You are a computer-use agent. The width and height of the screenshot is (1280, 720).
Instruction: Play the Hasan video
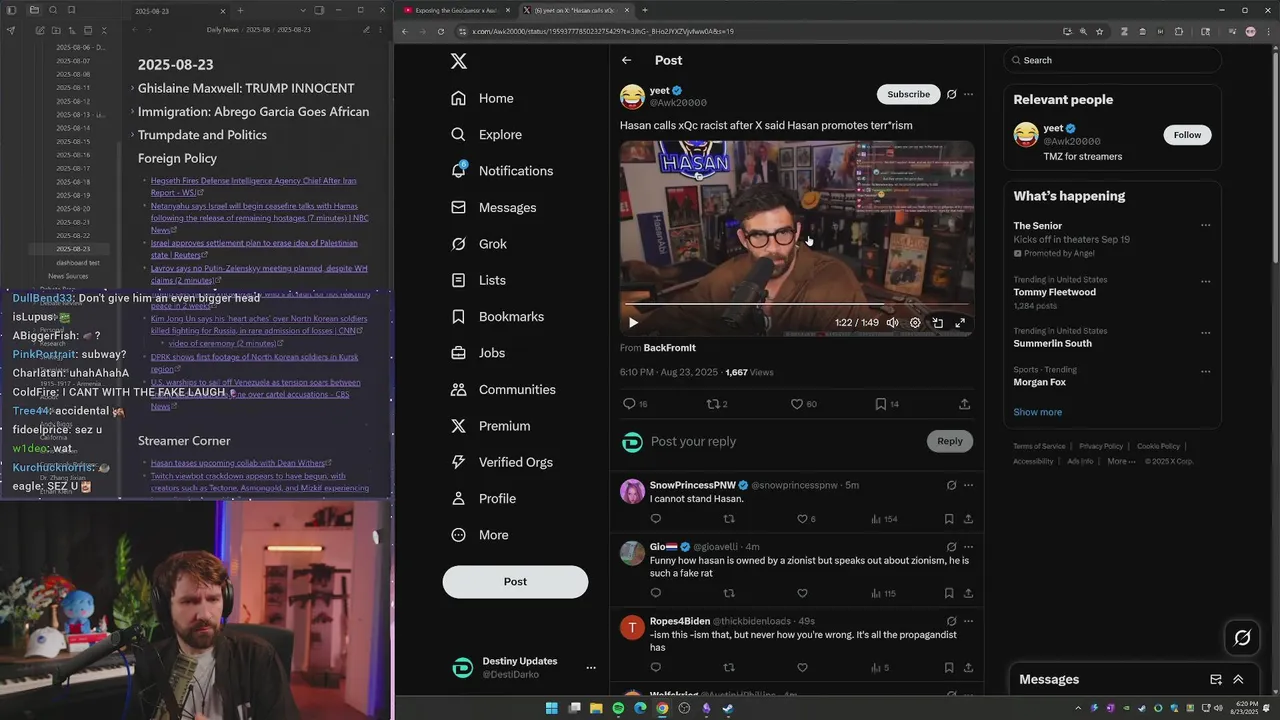[633, 323]
